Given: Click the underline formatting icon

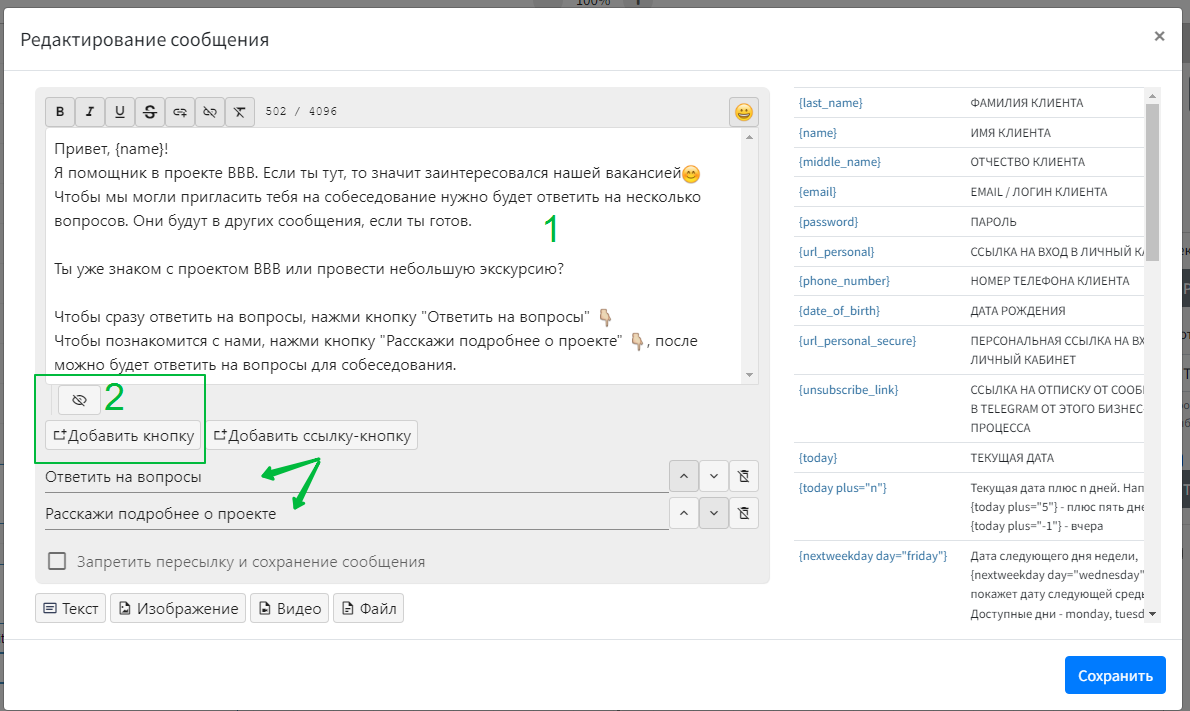Looking at the screenshot, I should (x=120, y=112).
